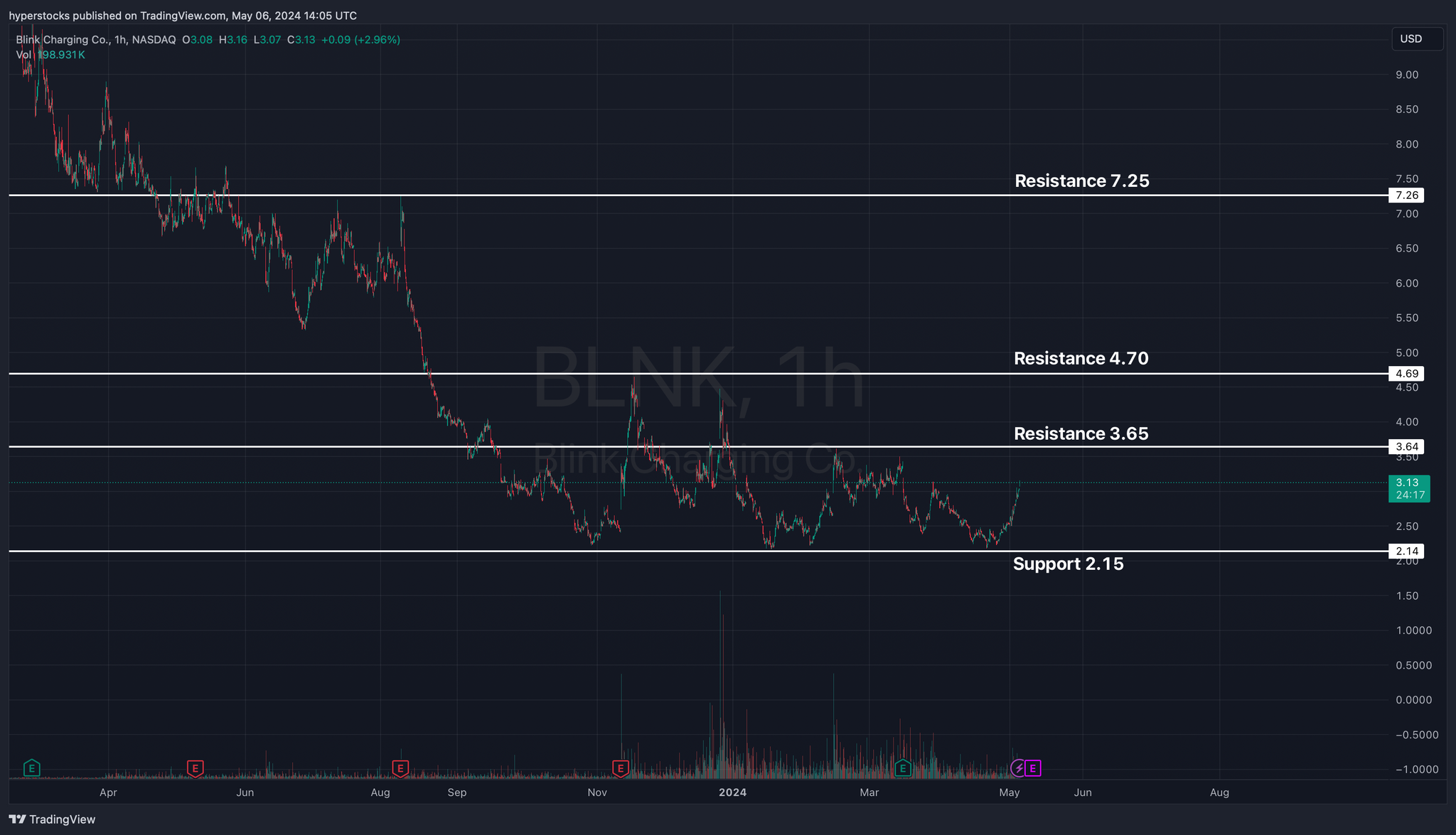1456x835 pixels.
Task: Click the red earnings marker near August
Action: (x=400, y=767)
